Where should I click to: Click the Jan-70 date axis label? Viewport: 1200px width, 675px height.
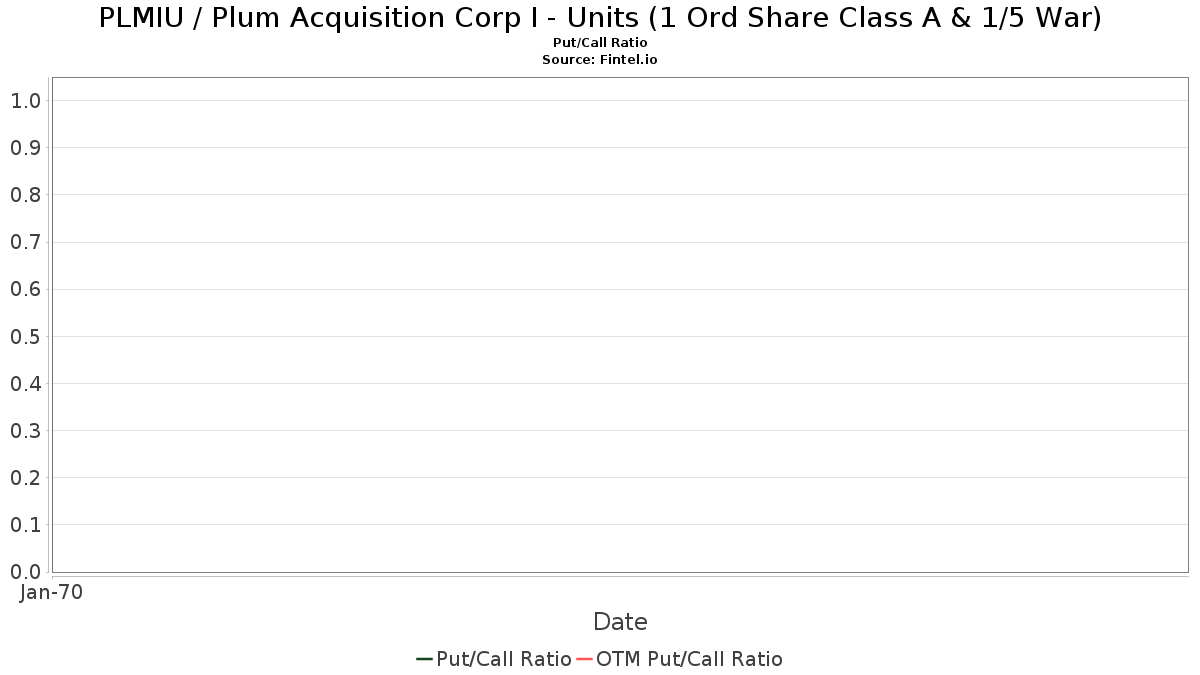pyautogui.click(x=51, y=592)
